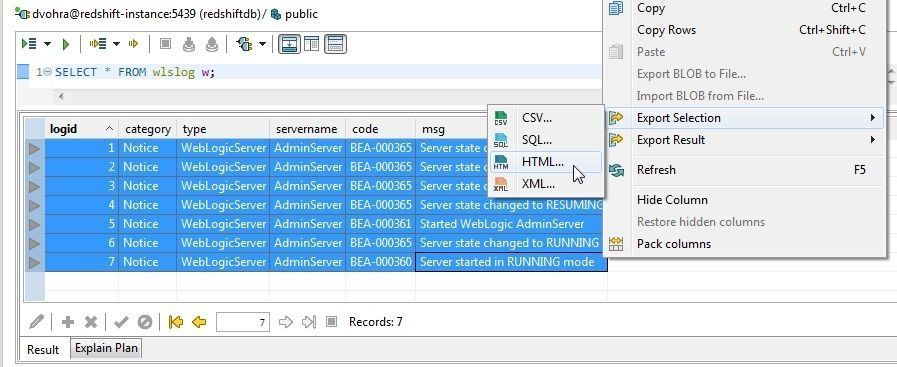Click the 'Started WebLogic AdminServer' cell
The image size is (897, 367).
(x=511, y=224)
